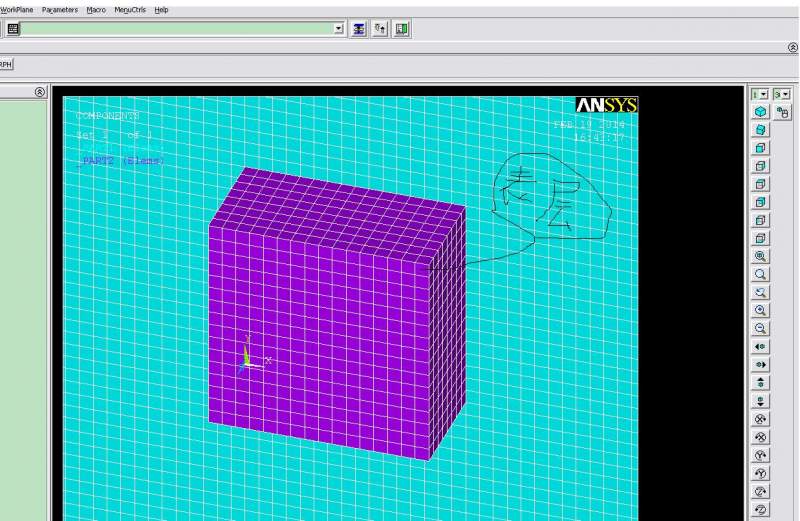
Task: Set the Back view cube icon
Action: [760, 203]
